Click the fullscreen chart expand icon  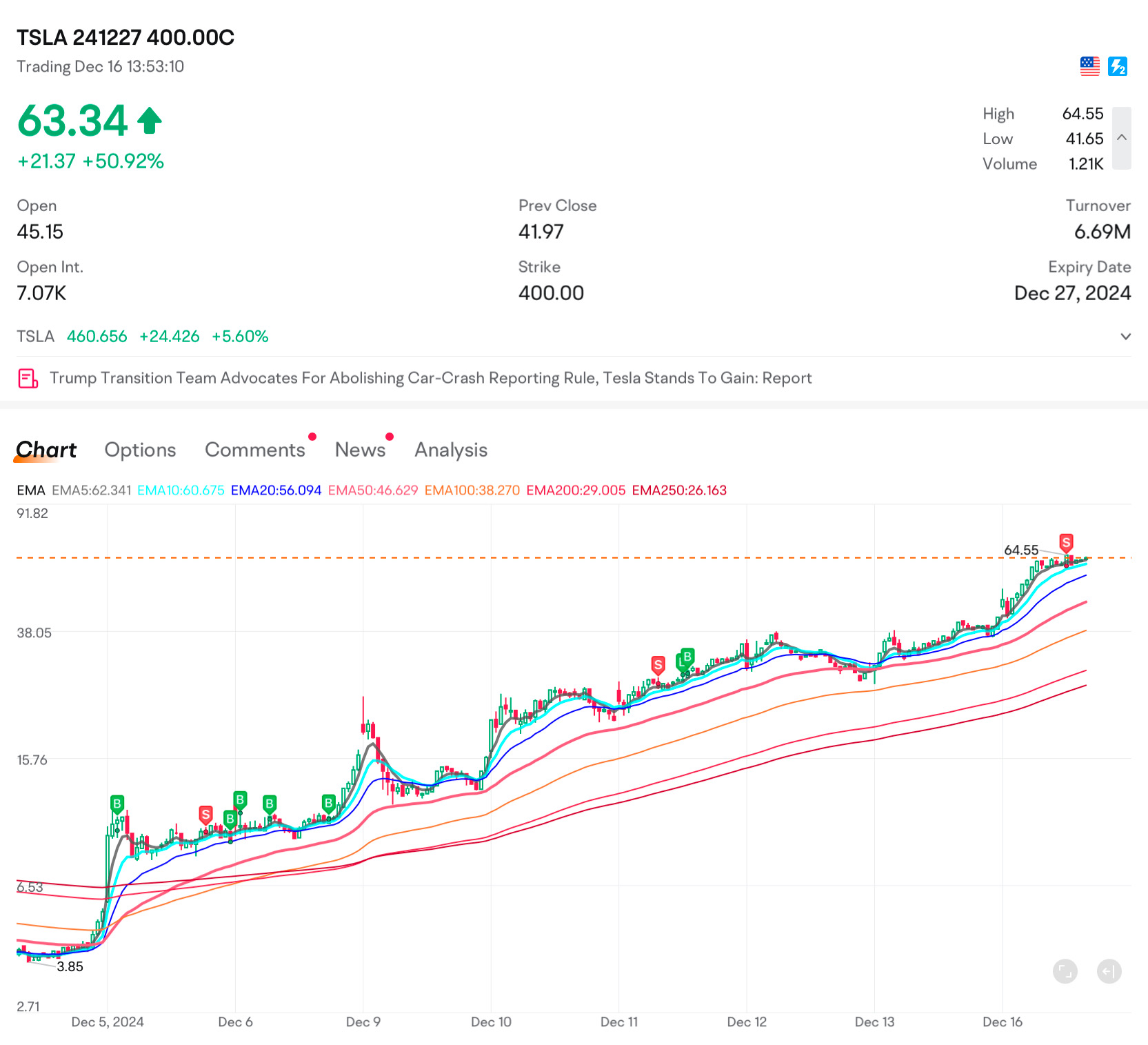(x=1065, y=972)
